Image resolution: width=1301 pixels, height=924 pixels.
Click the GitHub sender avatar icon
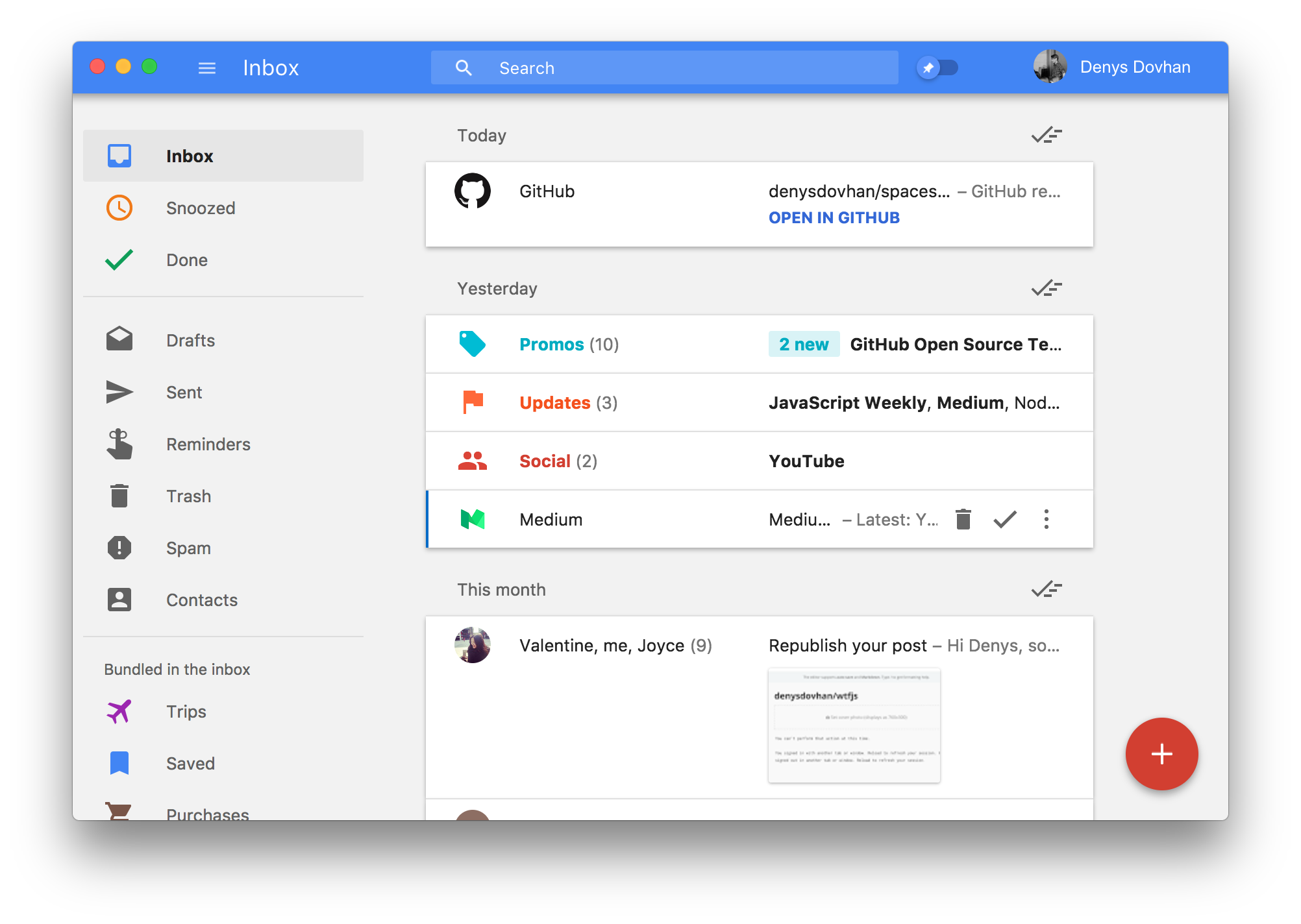[473, 191]
